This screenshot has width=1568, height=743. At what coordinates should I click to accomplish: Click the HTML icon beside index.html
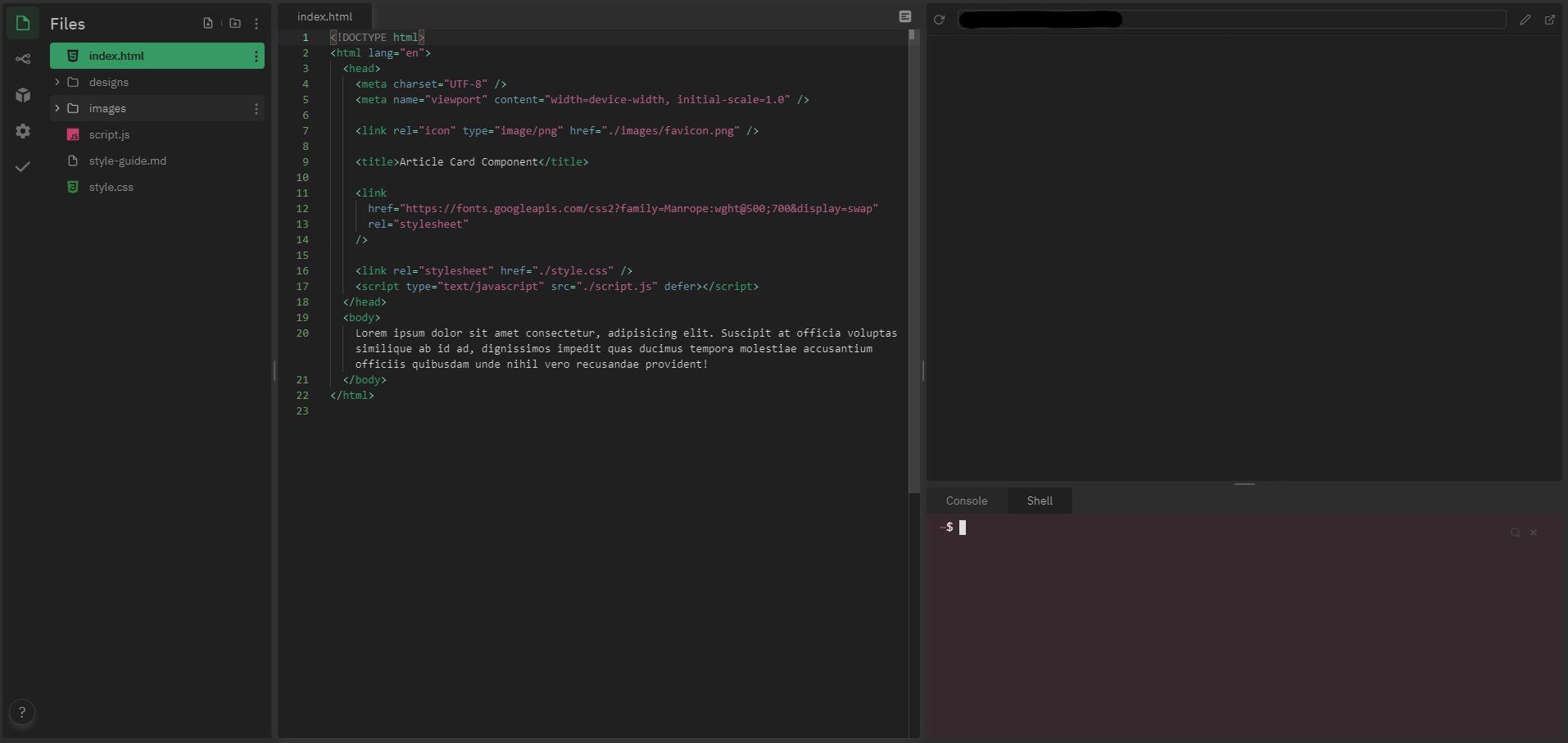[73, 56]
